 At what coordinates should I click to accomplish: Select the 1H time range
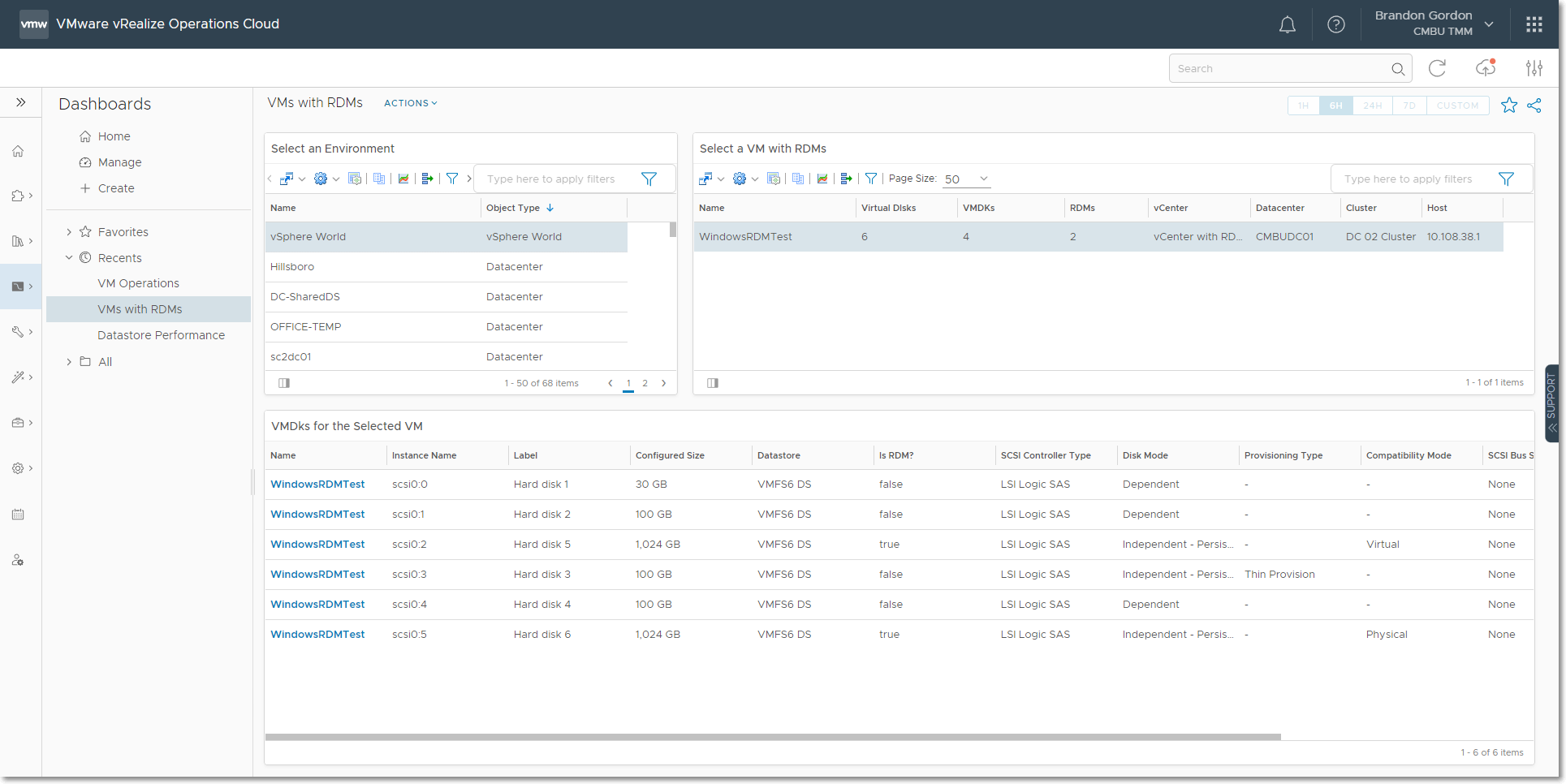point(1304,106)
